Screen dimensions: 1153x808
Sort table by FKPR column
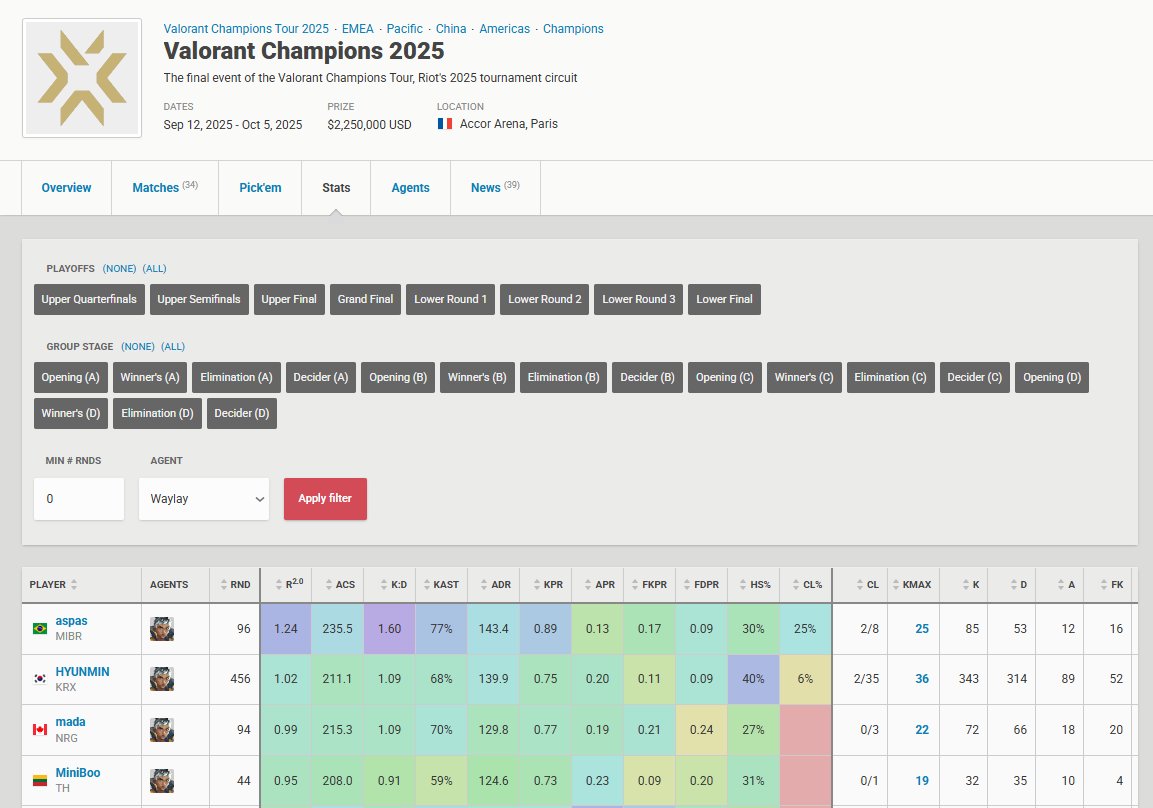click(x=650, y=584)
